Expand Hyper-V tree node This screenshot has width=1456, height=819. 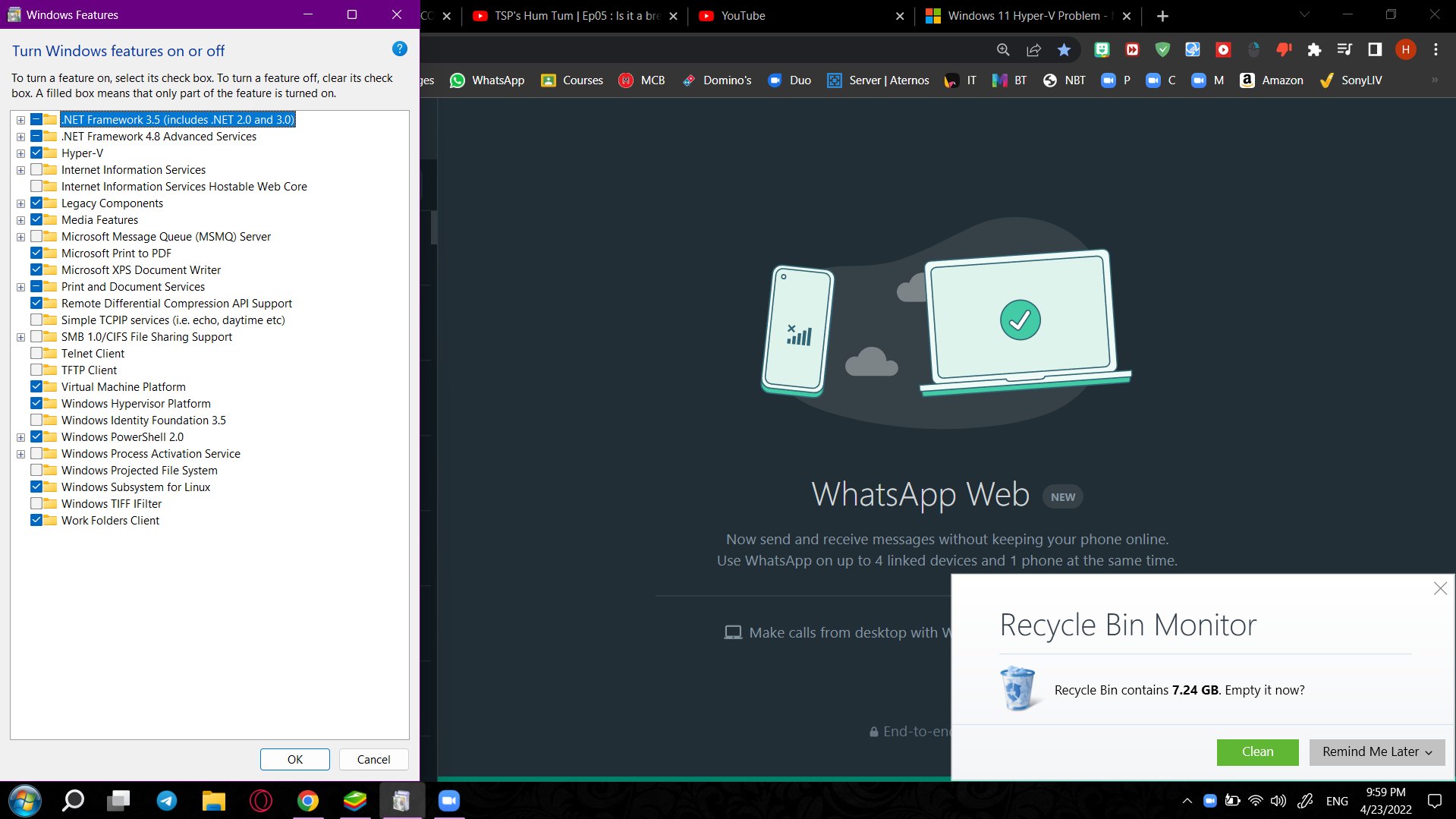coord(20,153)
